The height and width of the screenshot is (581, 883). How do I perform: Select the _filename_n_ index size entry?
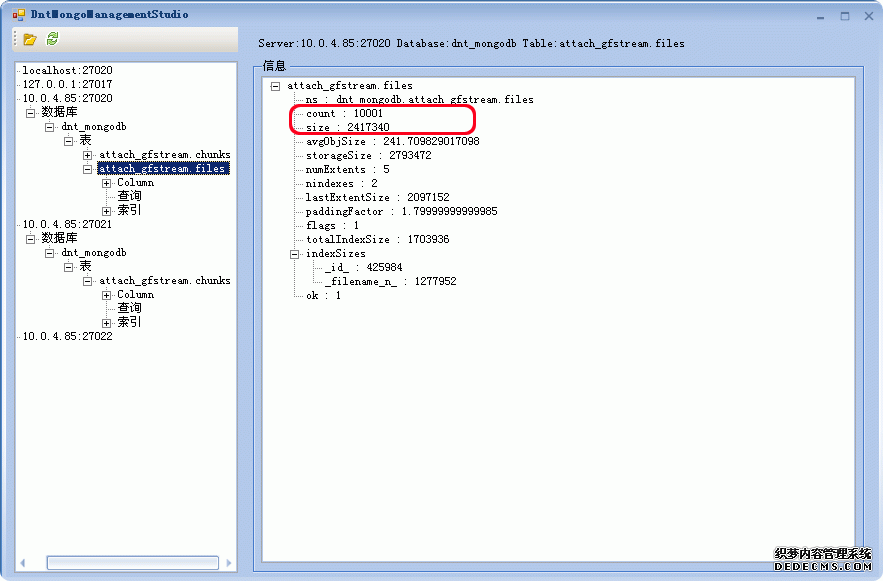(390, 282)
